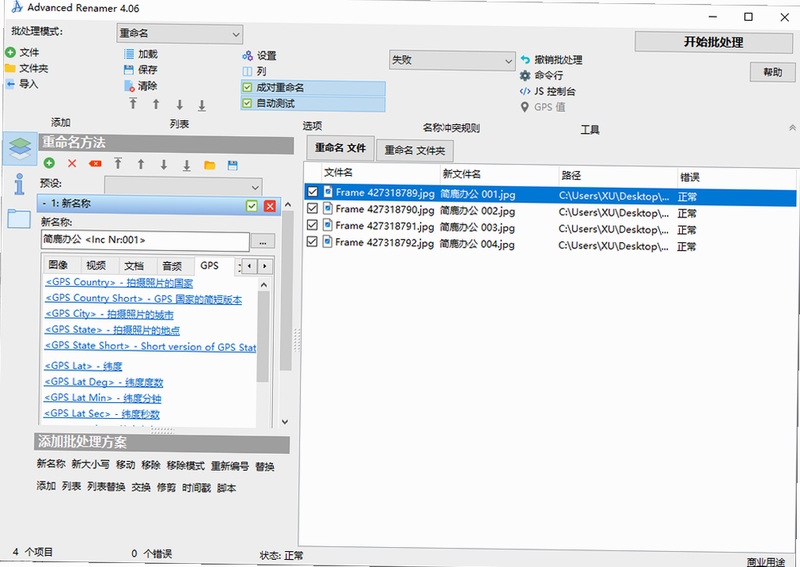The width and height of the screenshot is (800, 567).
Task: Clear all methods with red eraser icon
Action: tap(95, 163)
